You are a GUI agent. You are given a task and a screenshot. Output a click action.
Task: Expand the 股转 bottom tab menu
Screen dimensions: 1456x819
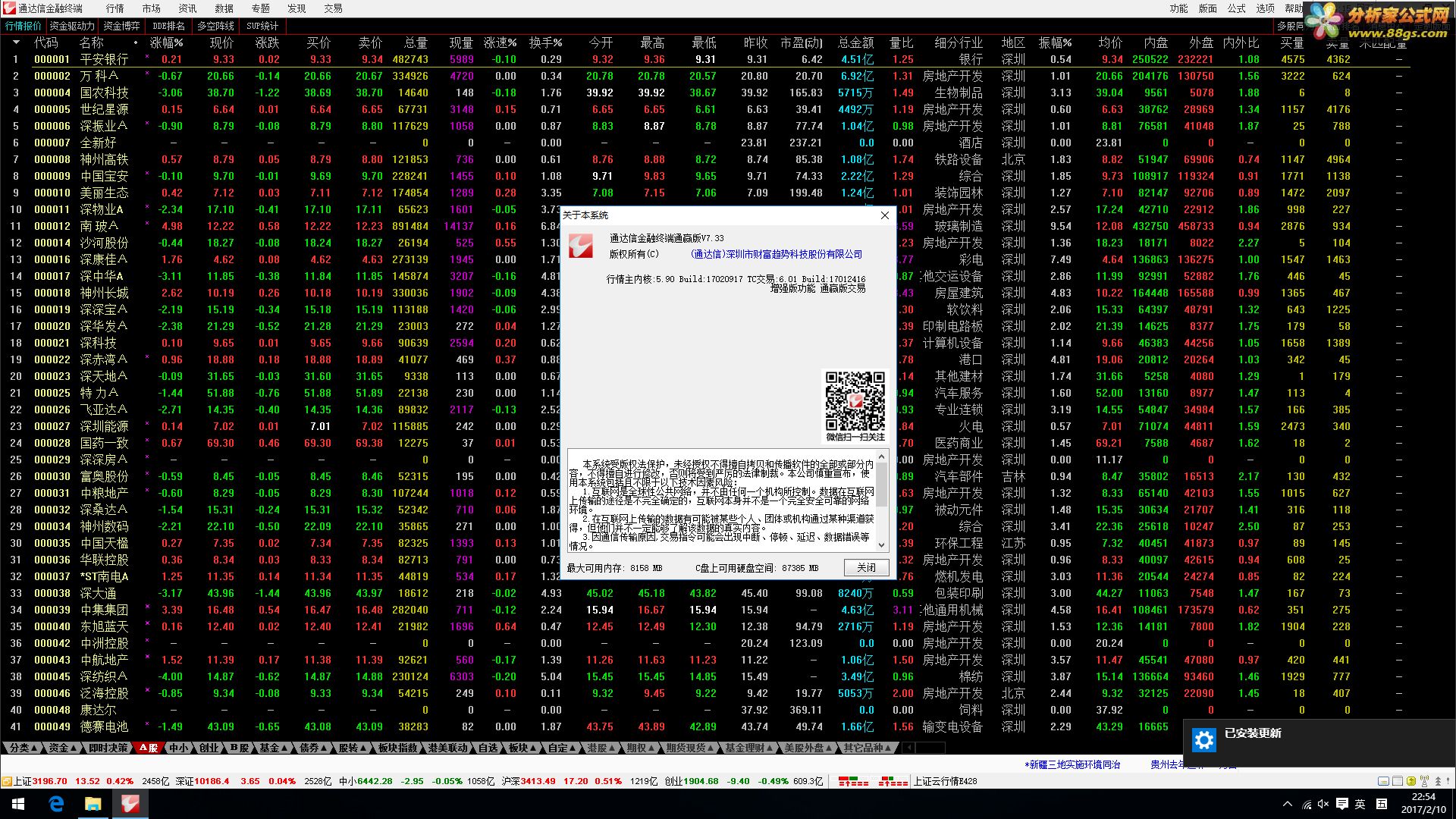(x=353, y=748)
